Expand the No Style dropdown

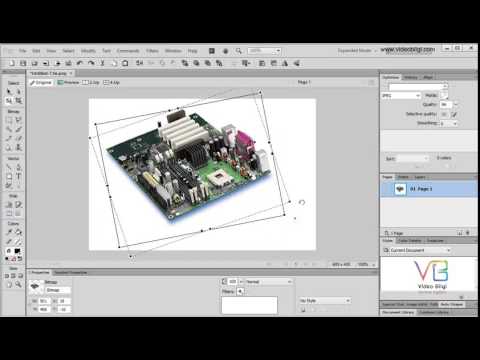pyautogui.click(x=325, y=300)
